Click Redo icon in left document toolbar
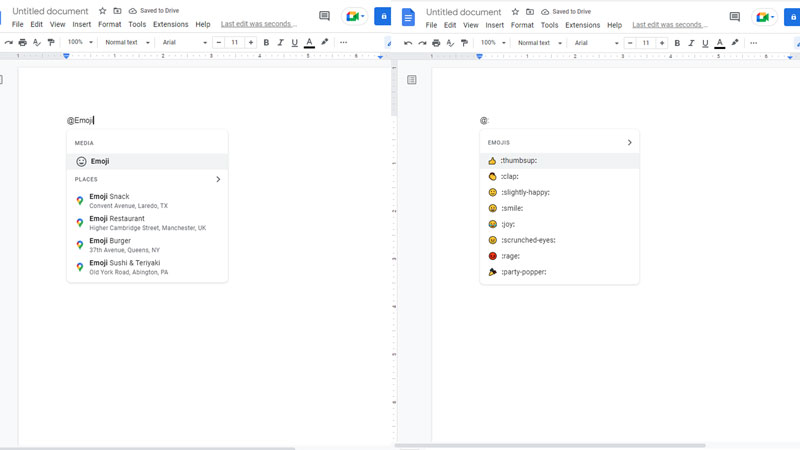 click(8, 42)
